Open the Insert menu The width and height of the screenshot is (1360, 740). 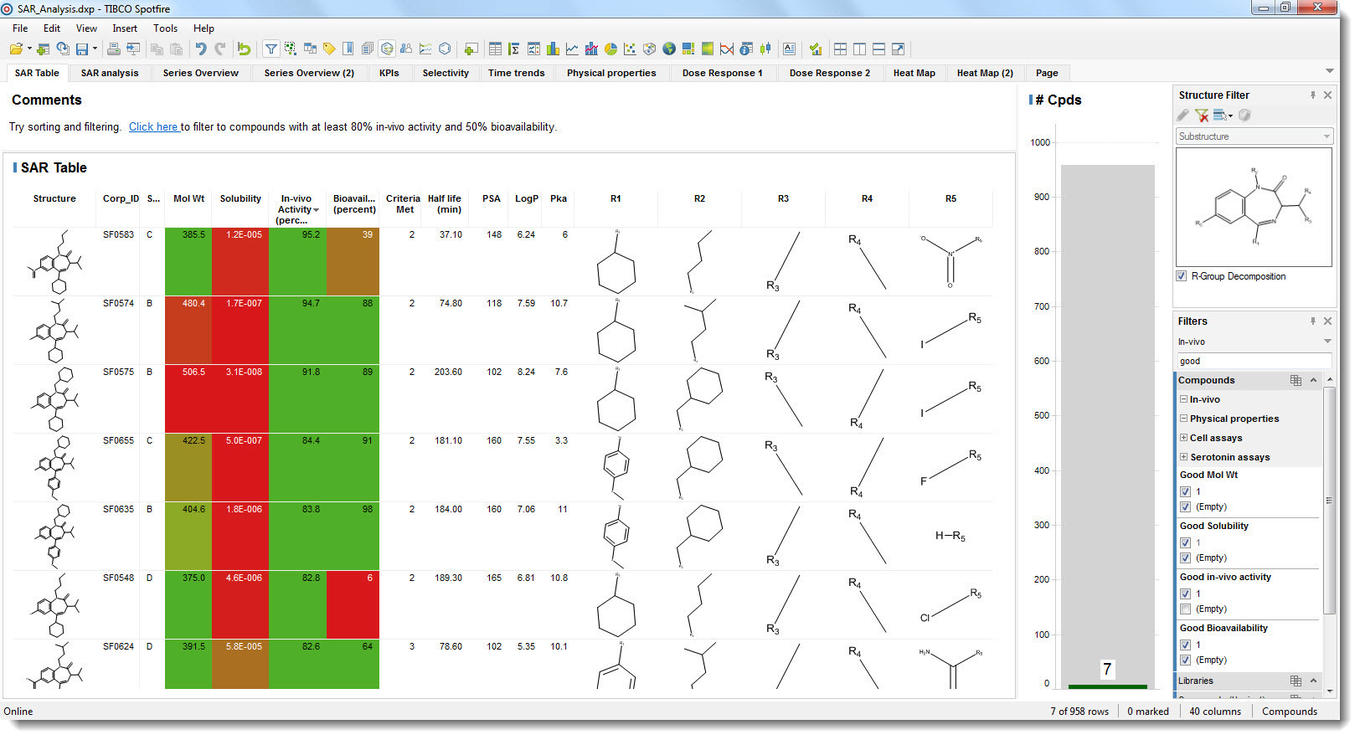pos(125,28)
